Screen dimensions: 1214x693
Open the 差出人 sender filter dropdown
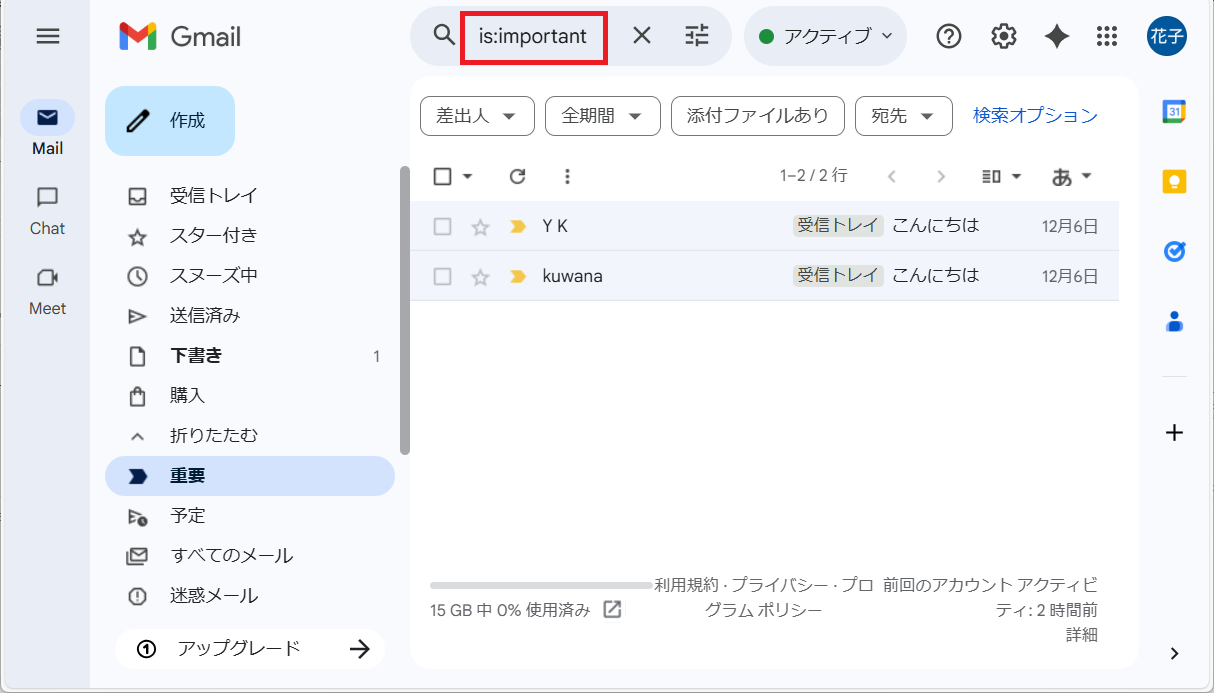click(x=477, y=116)
